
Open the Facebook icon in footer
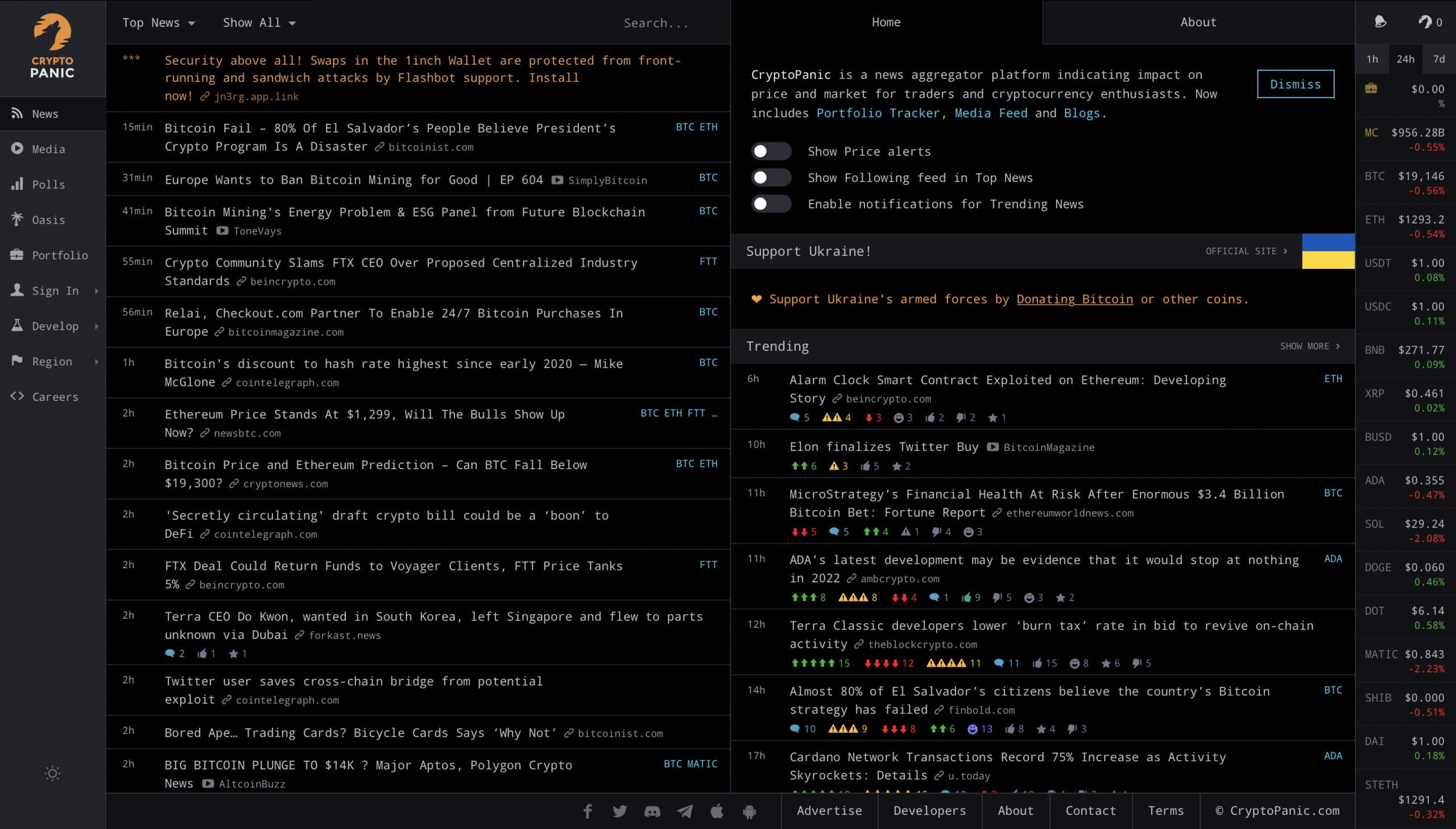point(588,811)
